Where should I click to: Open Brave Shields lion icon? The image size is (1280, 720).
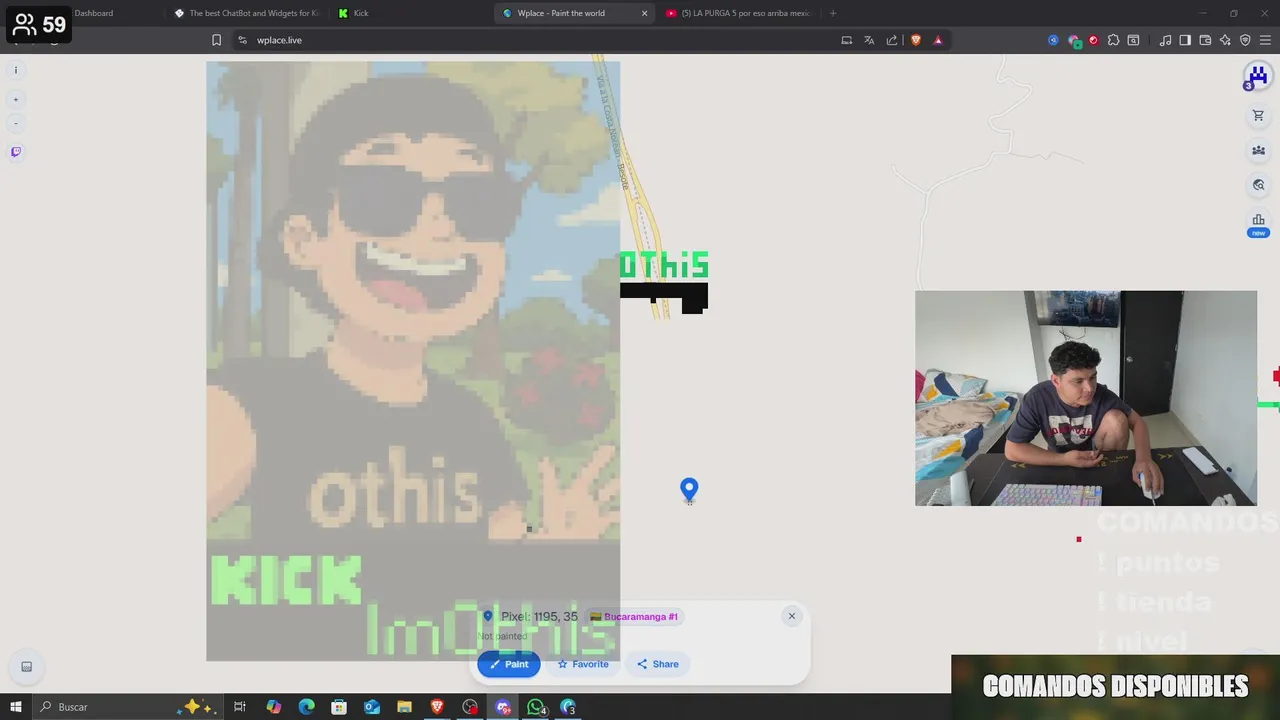915,40
